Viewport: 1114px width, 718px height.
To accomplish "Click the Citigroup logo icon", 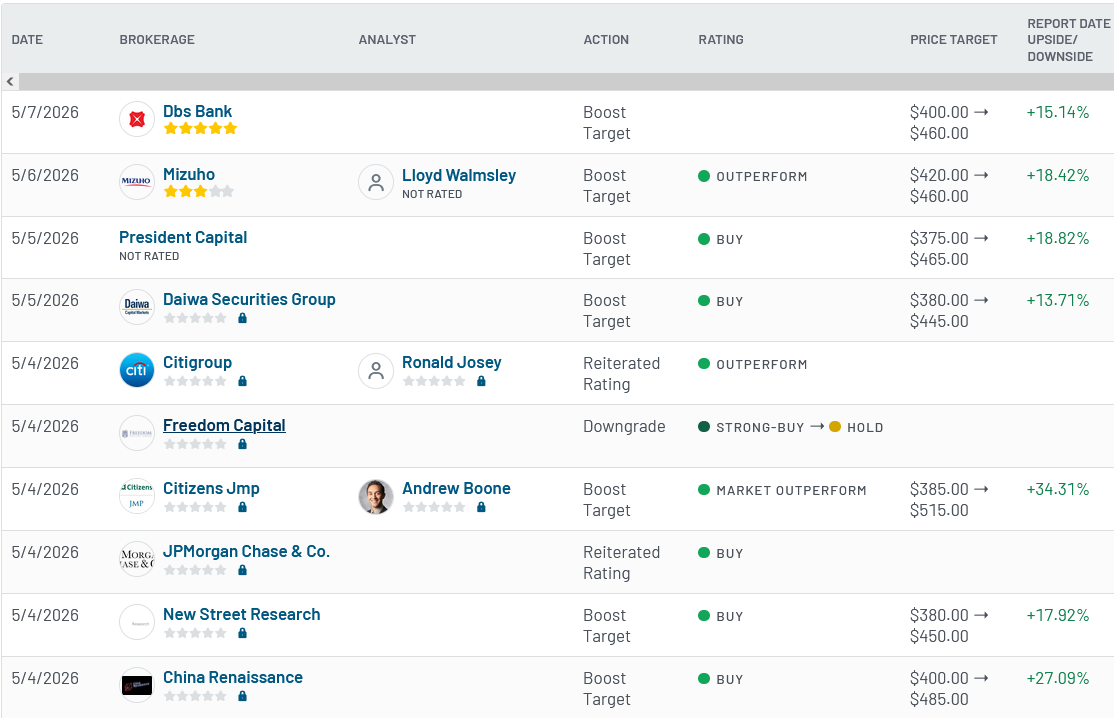I will click(137, 370).
